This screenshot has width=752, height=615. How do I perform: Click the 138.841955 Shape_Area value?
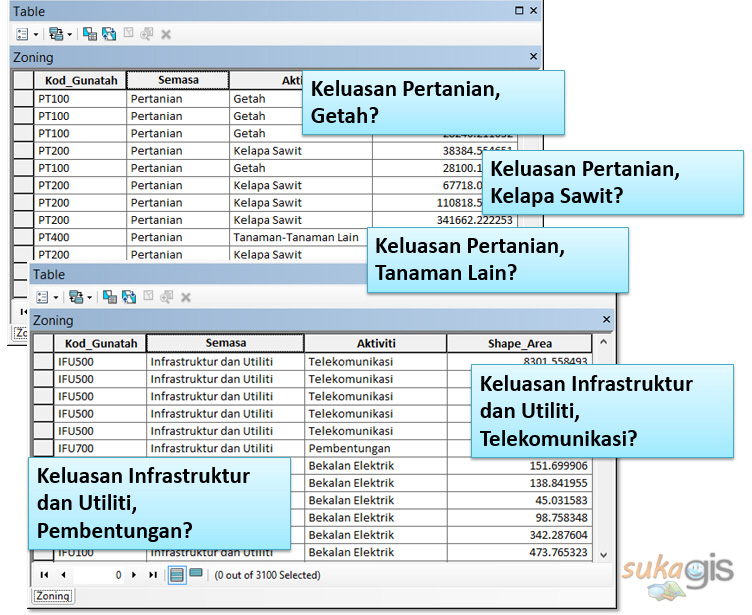(558, 483)
